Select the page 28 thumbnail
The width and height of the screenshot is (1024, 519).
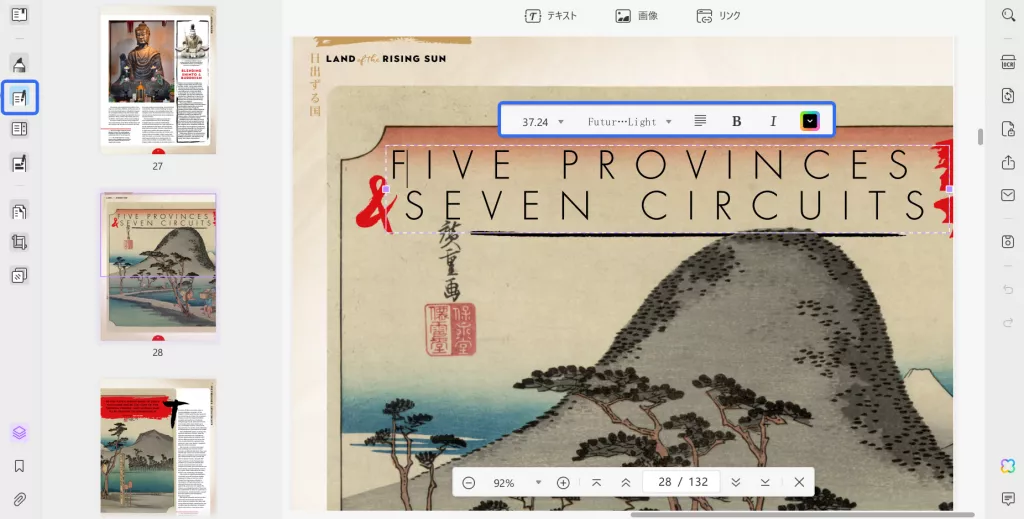click(x=158, y=266)
